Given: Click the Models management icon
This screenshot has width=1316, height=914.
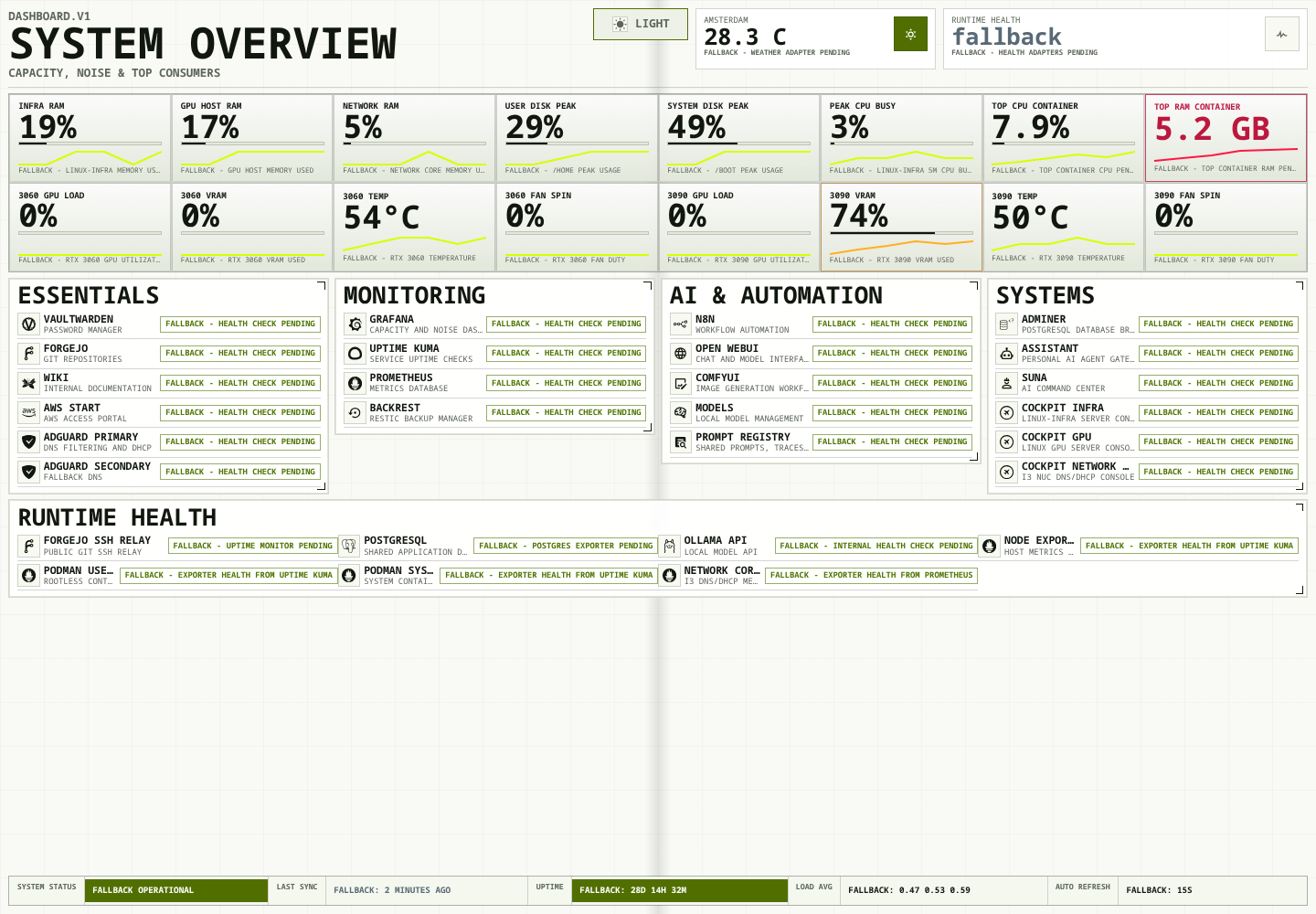Looking at the screenshot, I should tap(680, 412).
